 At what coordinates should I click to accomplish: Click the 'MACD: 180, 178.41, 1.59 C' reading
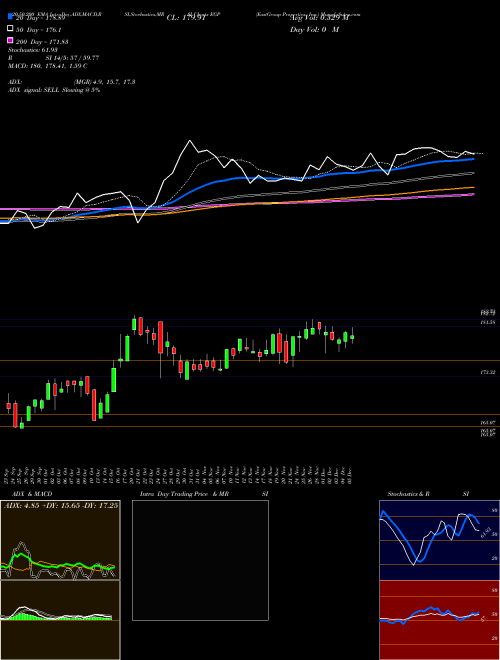[x=48, y=66]
